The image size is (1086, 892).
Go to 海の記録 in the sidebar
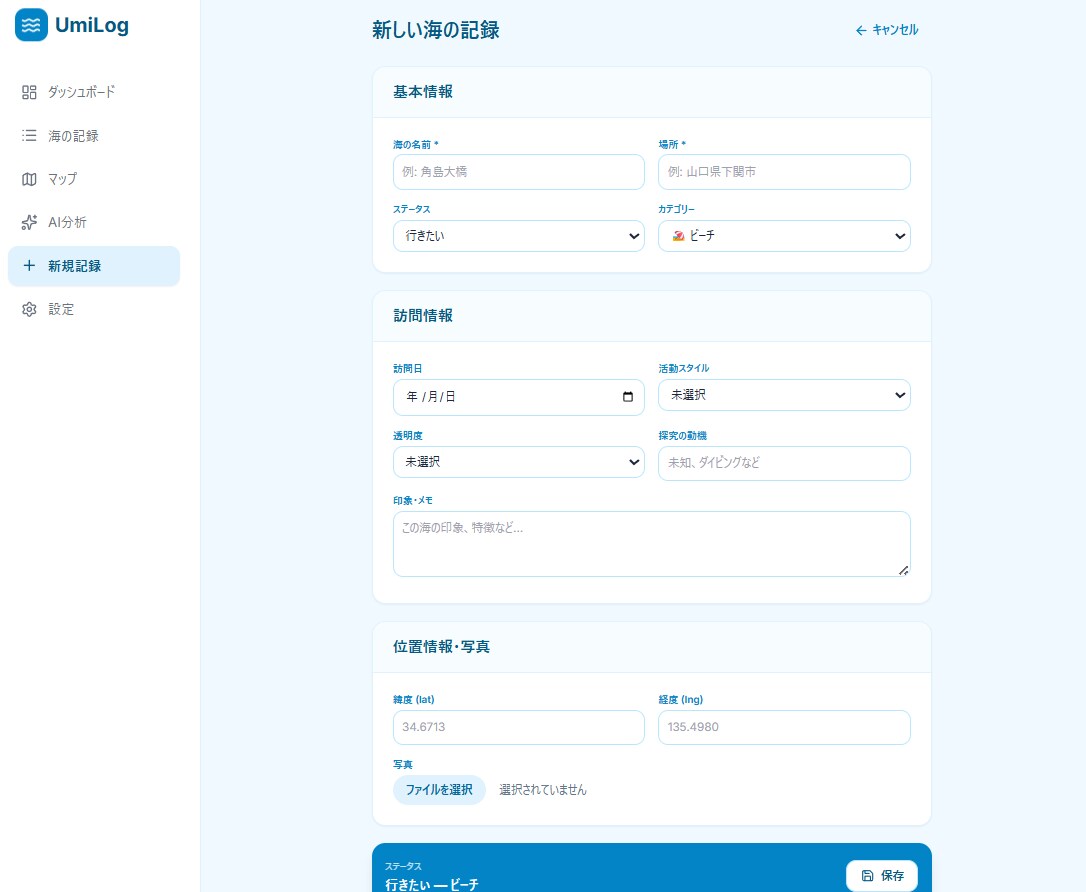[94, 136]
